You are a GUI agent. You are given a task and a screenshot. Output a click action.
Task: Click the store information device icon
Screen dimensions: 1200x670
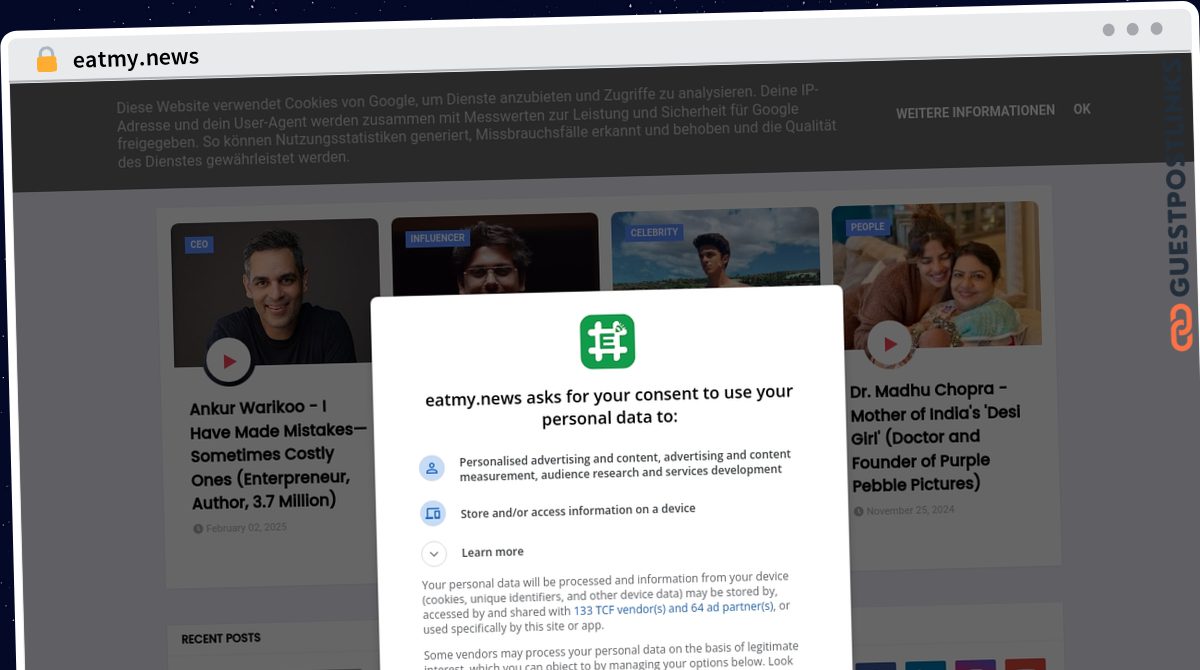[432, 513]
